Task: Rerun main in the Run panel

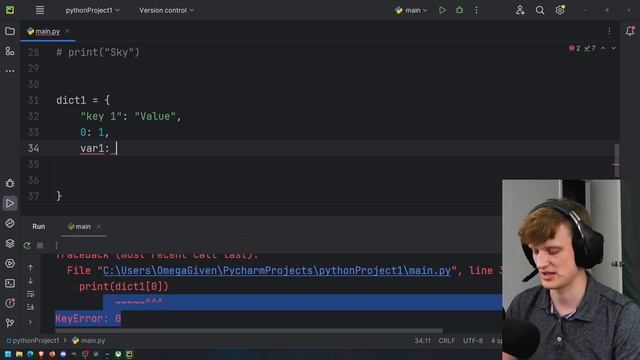Action: (27, 245)
